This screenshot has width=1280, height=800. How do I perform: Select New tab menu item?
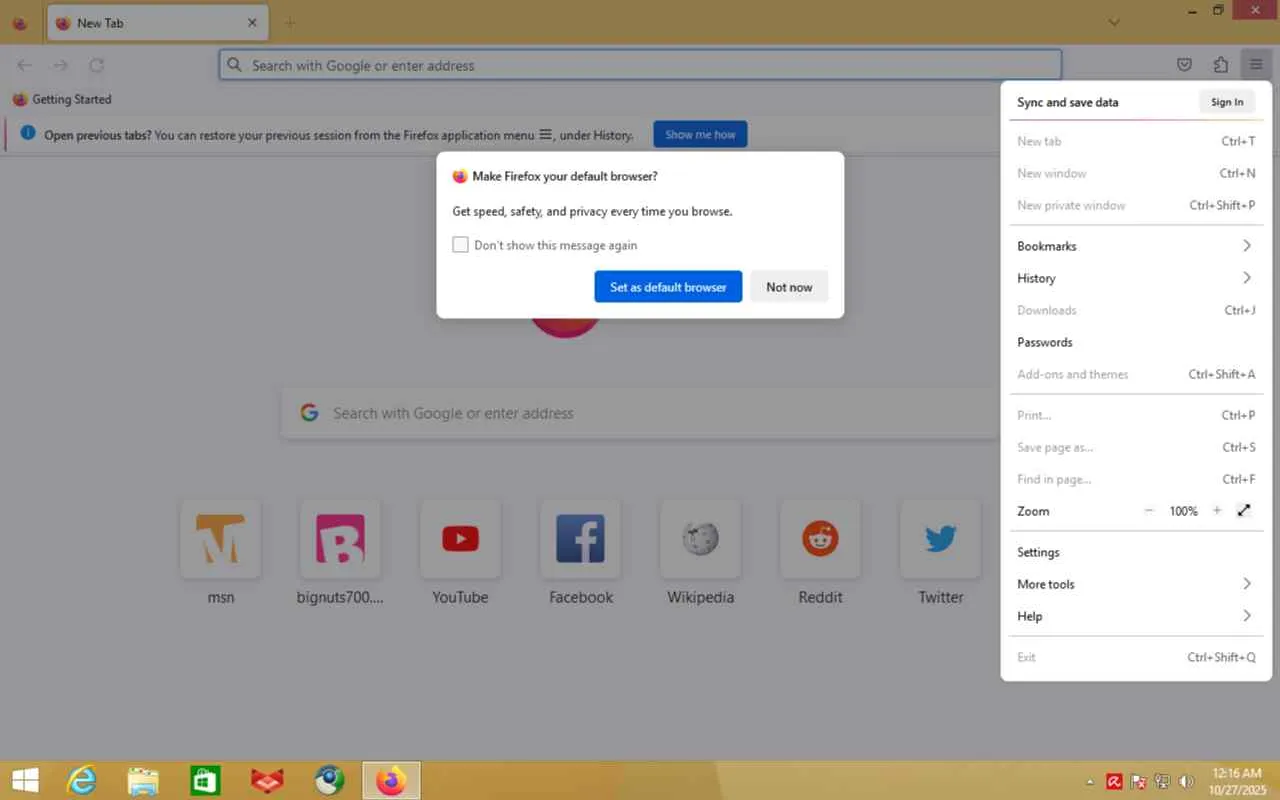pos(1136,141)
